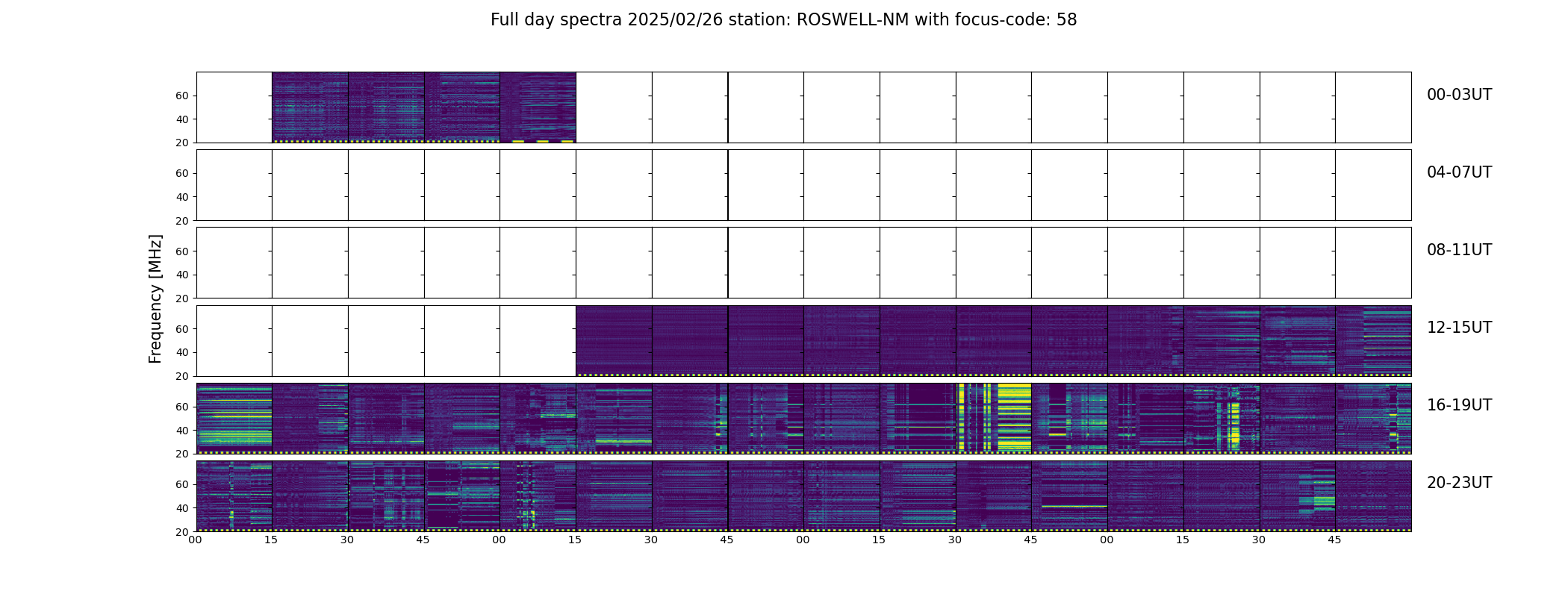Open the bright yellow 18:30 burst panel

pos(994,418)
